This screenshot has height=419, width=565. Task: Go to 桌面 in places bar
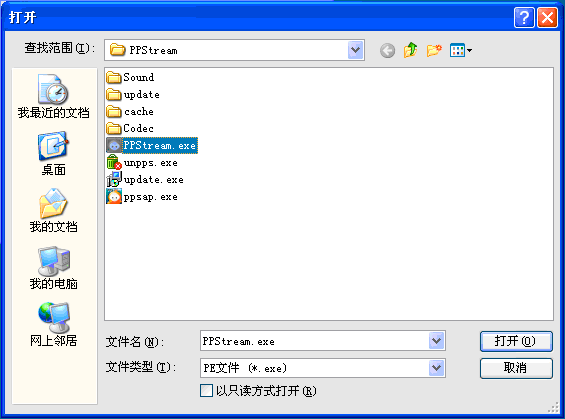pyautogui.click(x=53, y=153)
